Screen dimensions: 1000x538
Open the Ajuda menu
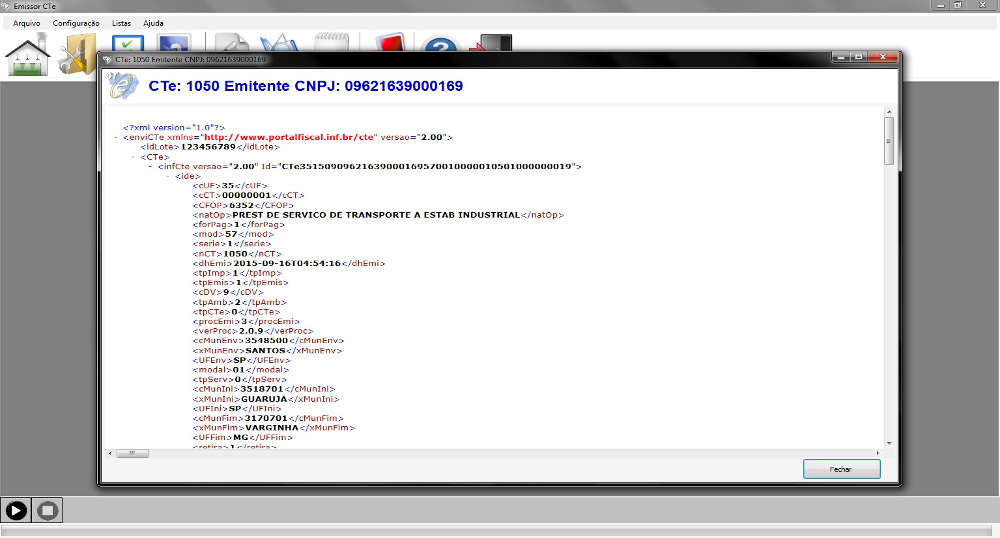point(153,22)
